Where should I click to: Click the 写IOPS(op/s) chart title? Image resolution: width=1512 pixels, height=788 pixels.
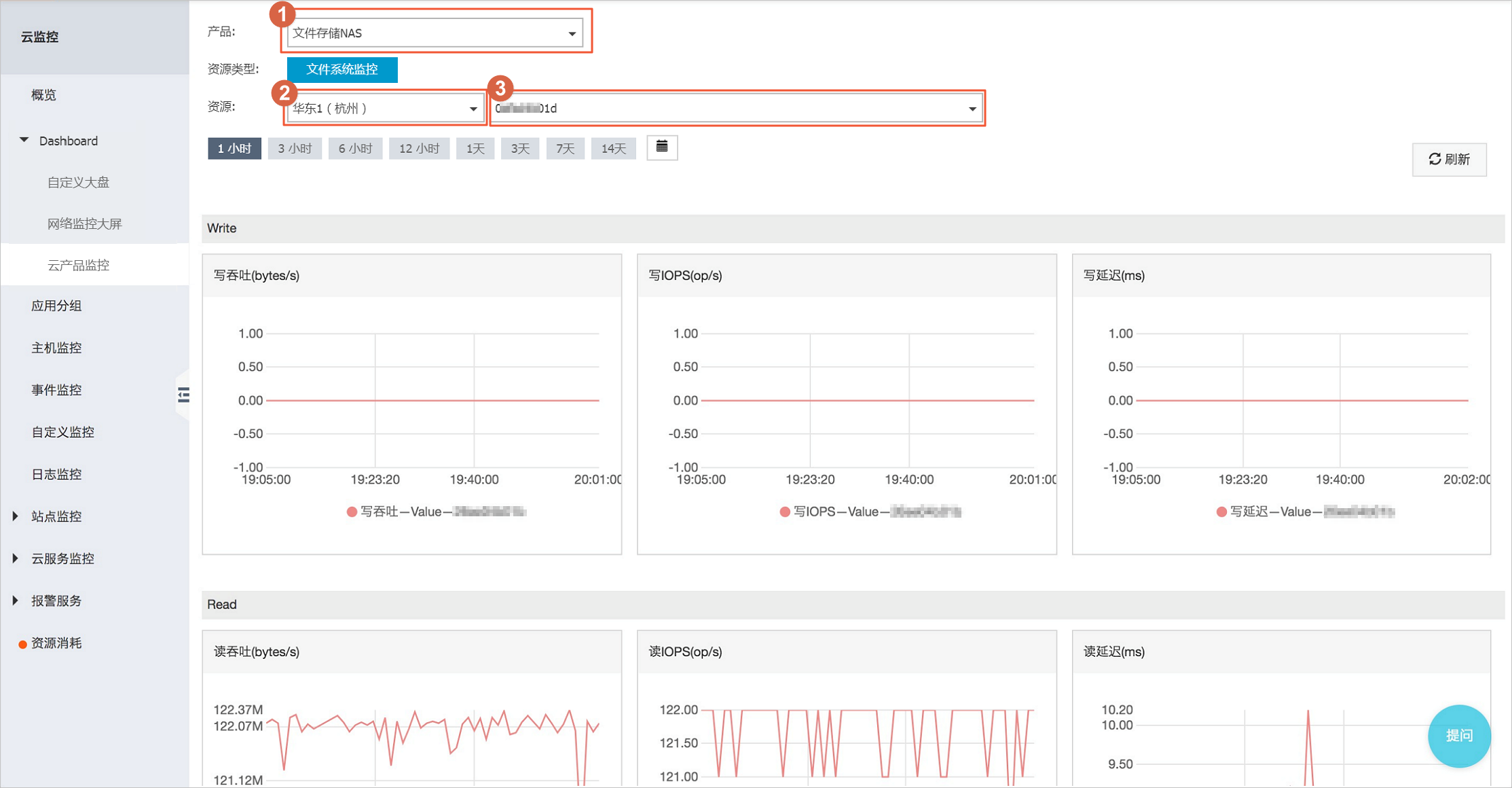tap(685, 275)
